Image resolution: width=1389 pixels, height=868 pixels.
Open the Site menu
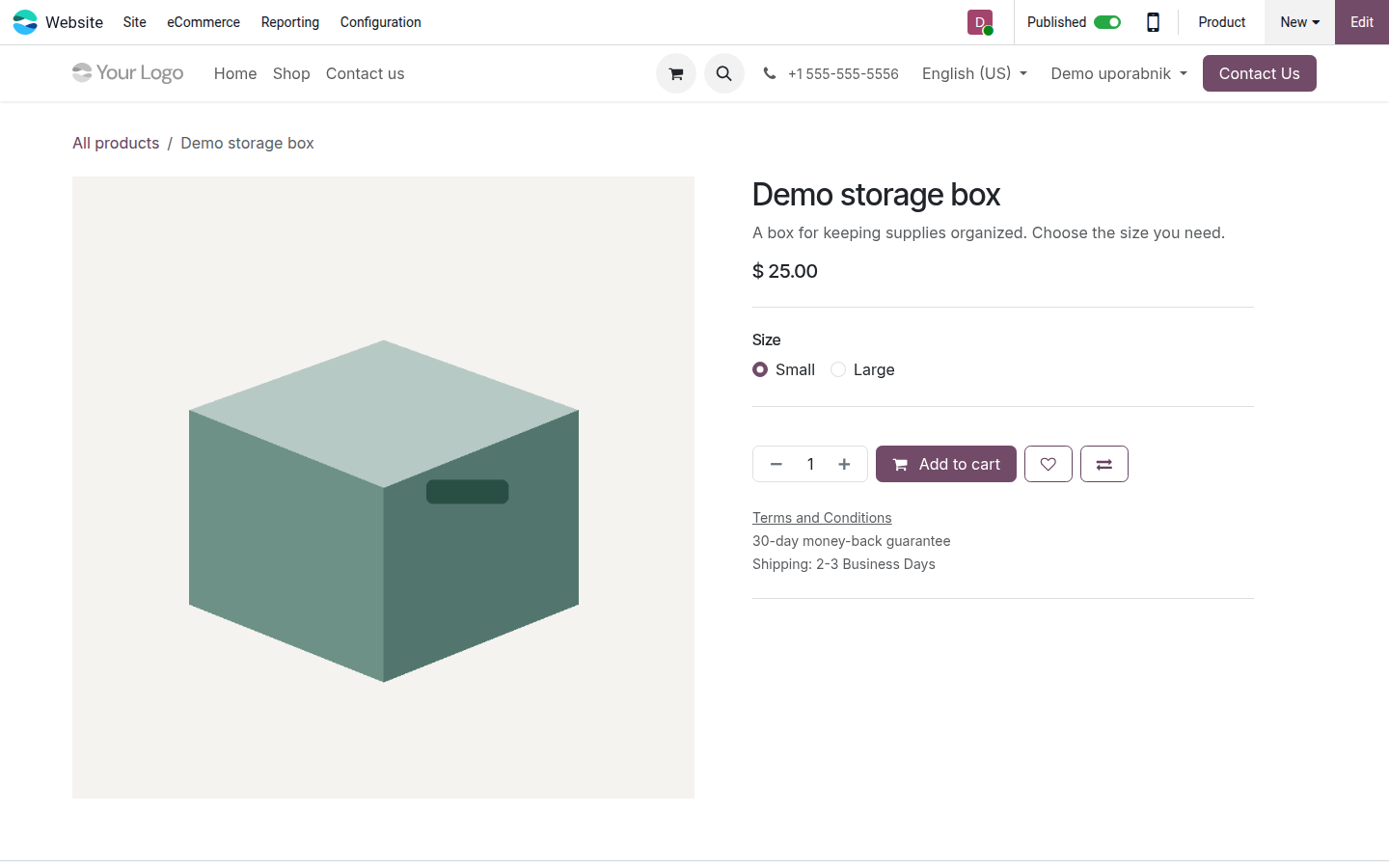click(x=135, y=22)
